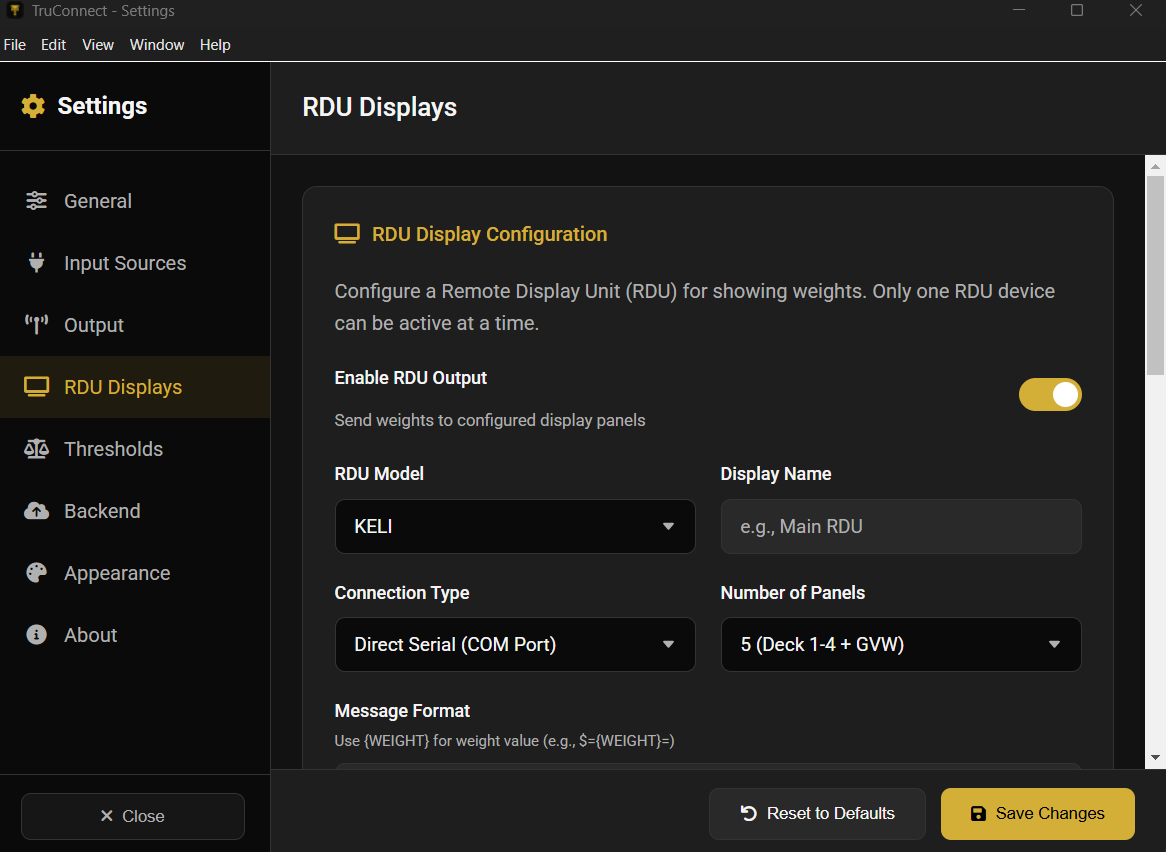
Task: Open the Help menu
Action: 215,45
